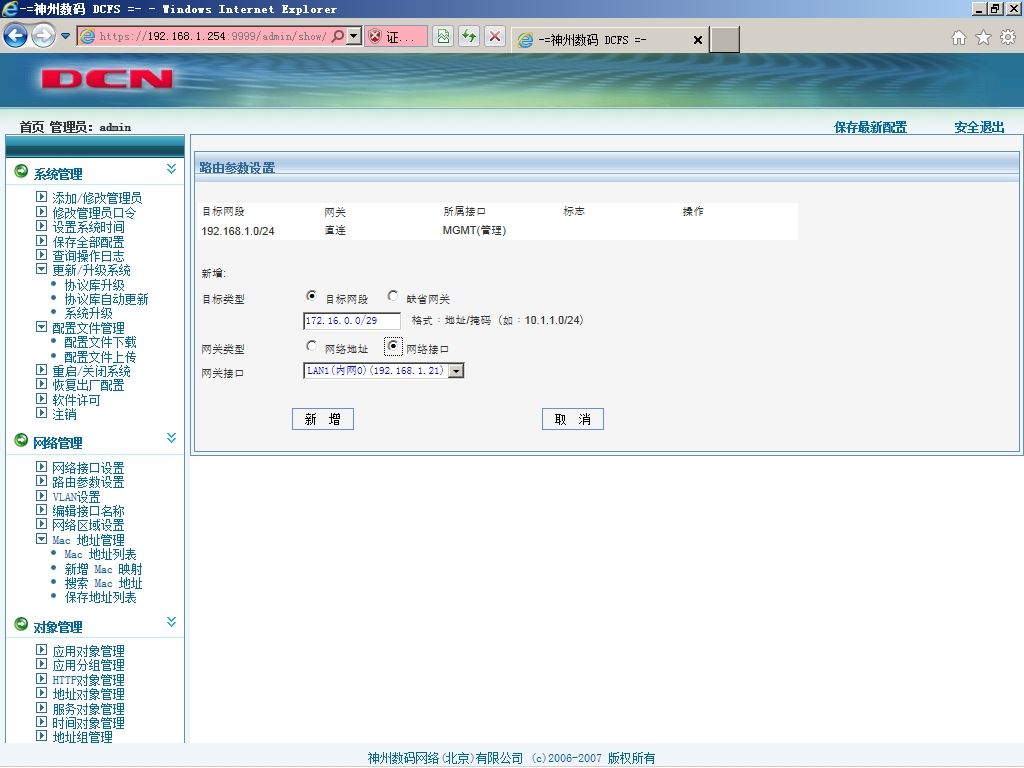Viewport: 1024px width, 768px height.
Task: Select the 网络地址 radio button
Action: (312, 346)
